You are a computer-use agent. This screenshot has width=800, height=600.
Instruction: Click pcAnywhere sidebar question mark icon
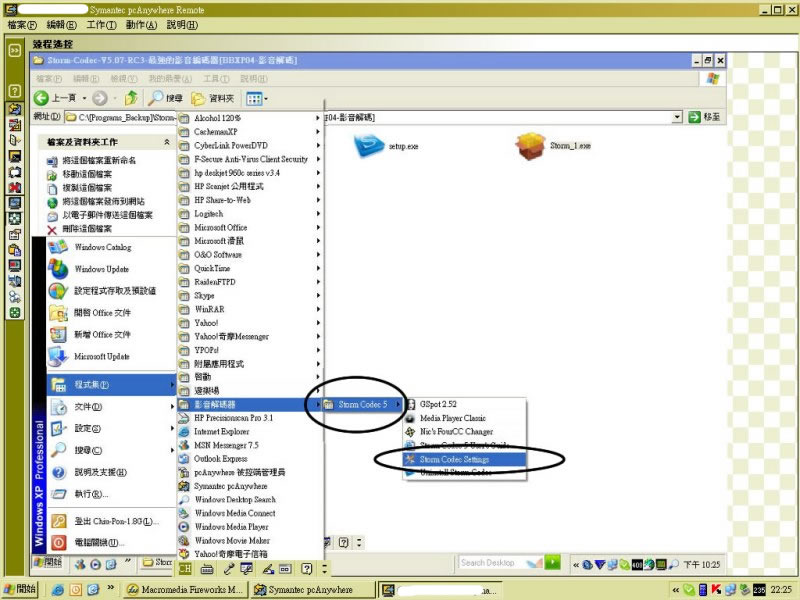click(x=15, y=91)
